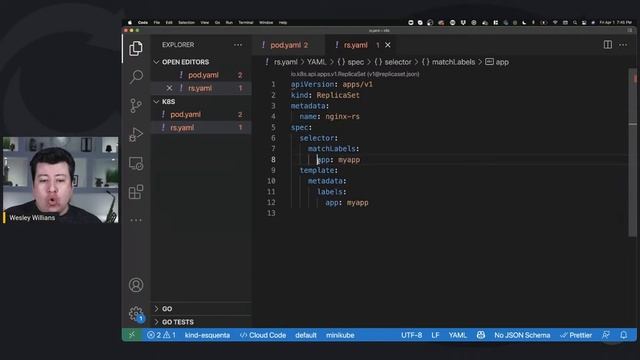The height and width of the screenshot is (360, 640).
Task: Open the Manage gear settings icon
Action: coord(136,313)
